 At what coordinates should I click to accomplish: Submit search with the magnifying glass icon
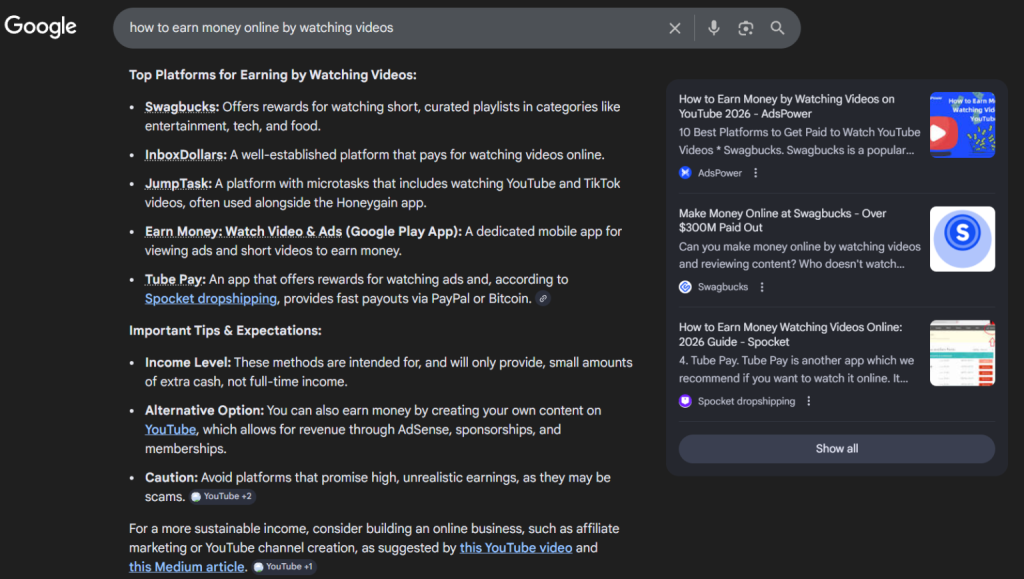coord(777,28)
